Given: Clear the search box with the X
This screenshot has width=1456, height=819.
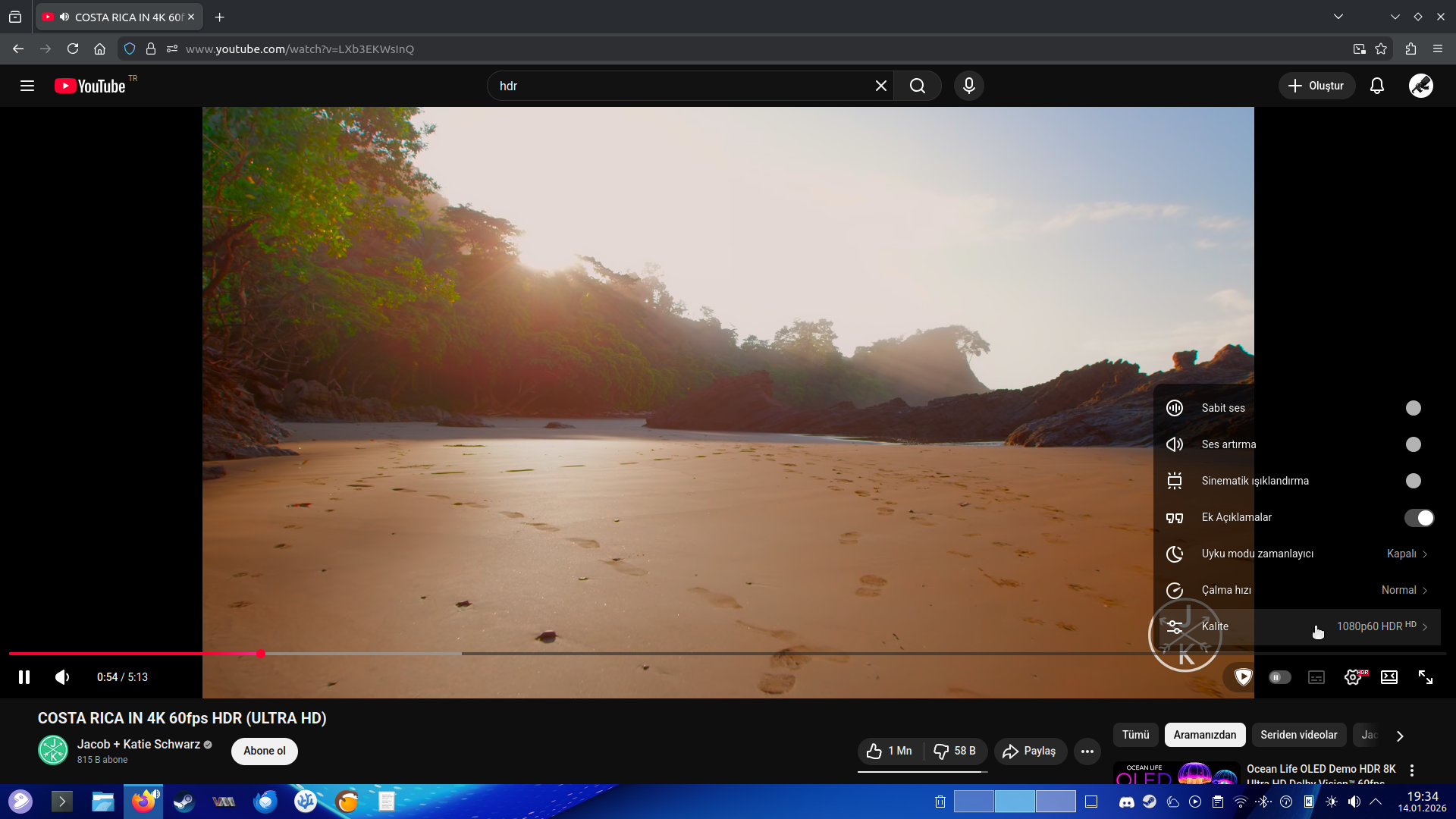Looking at the screenshot, I should pos(881,86).
